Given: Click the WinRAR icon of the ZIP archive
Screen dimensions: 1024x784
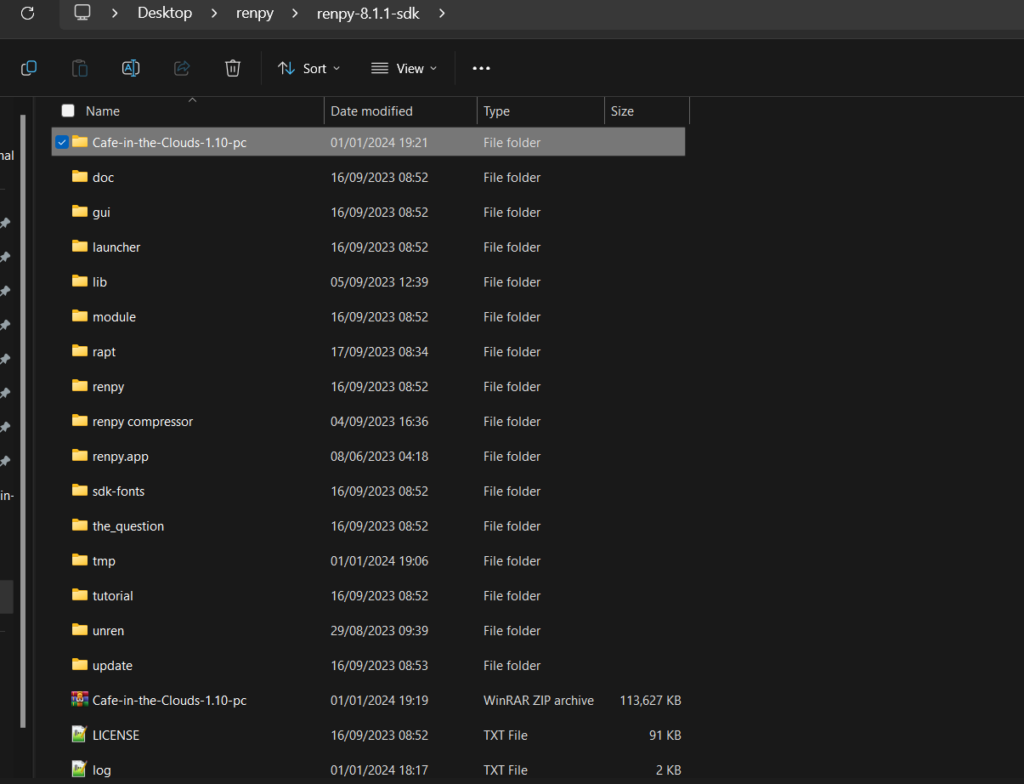Looking at the screenshot, I should coord(80,699).
